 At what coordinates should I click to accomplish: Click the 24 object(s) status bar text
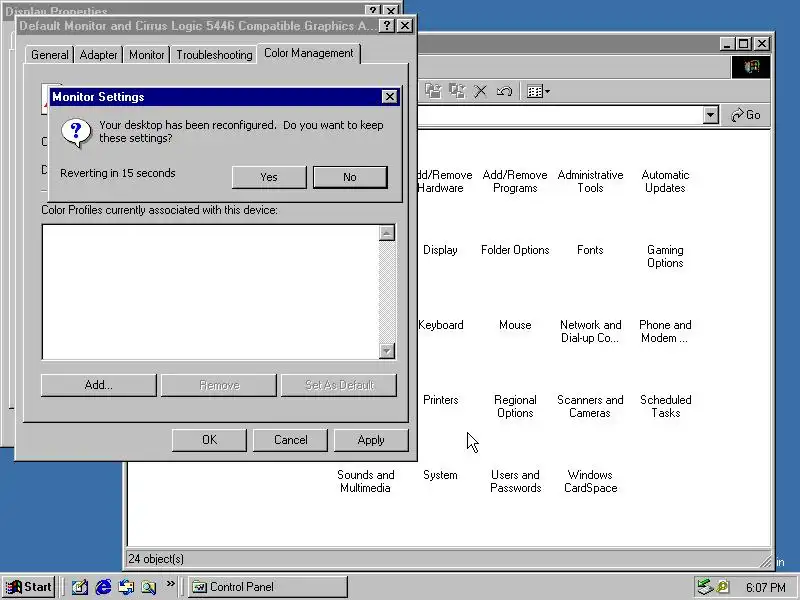156,559
